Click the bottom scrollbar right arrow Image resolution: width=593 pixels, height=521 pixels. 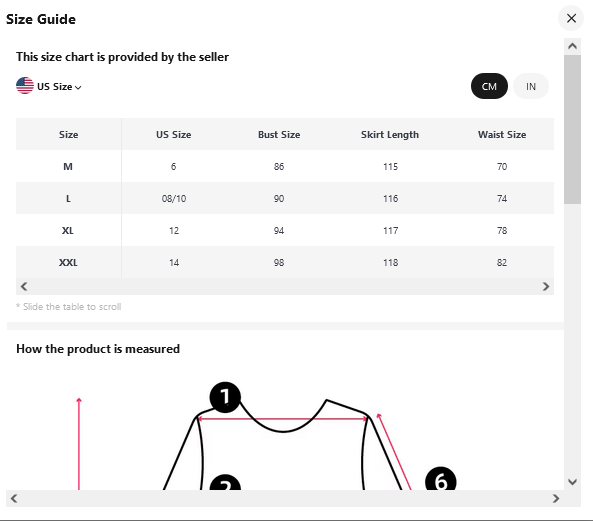556,498
